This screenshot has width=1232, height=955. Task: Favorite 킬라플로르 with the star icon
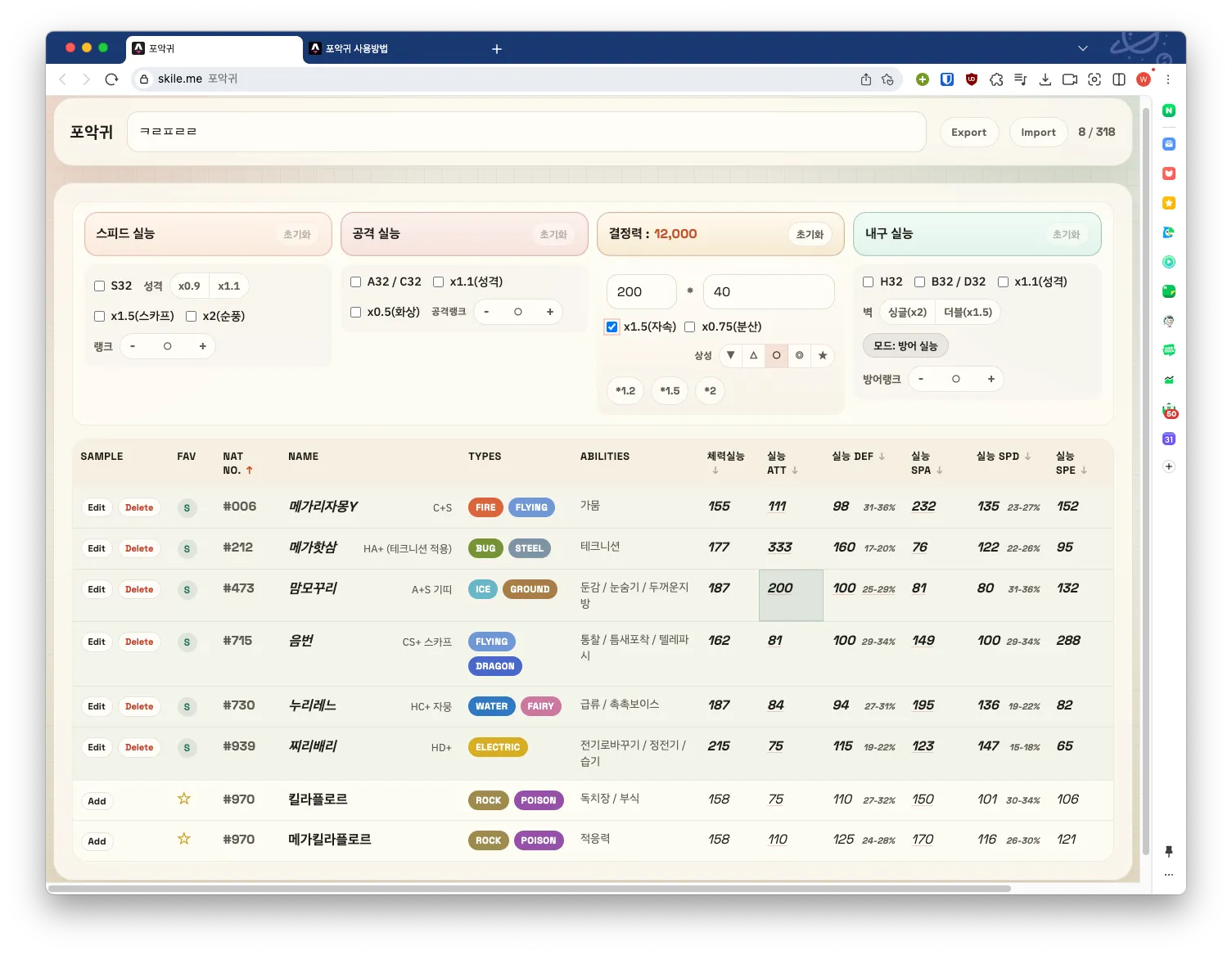184,799
